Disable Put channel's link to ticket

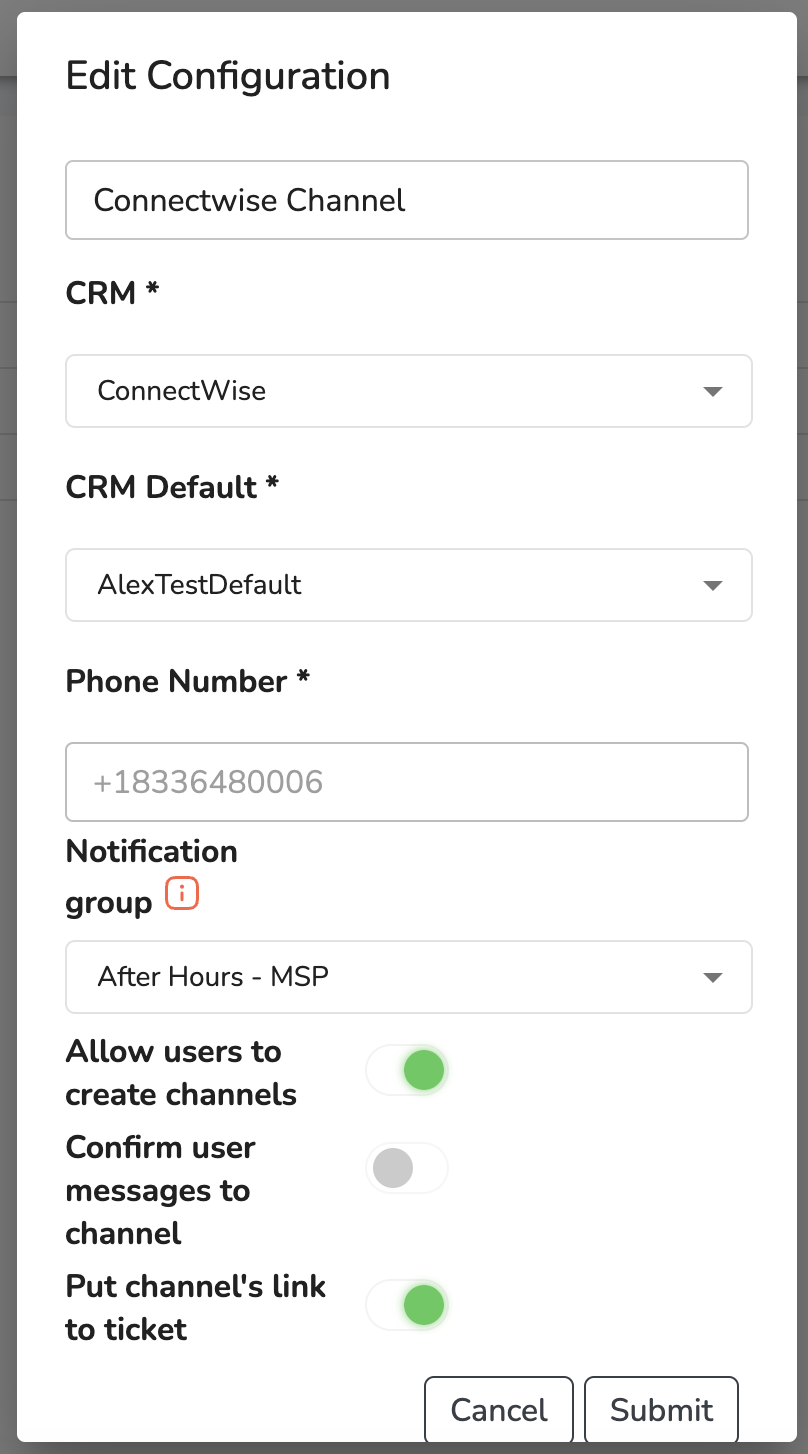[x=407, y=1305]
